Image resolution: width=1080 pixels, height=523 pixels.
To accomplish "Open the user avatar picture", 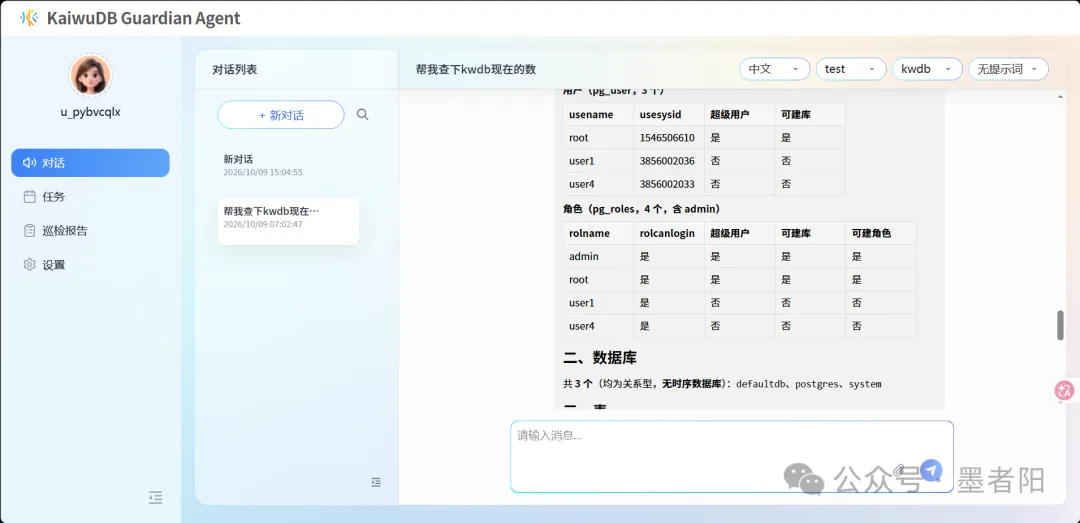I will point(90,75).
